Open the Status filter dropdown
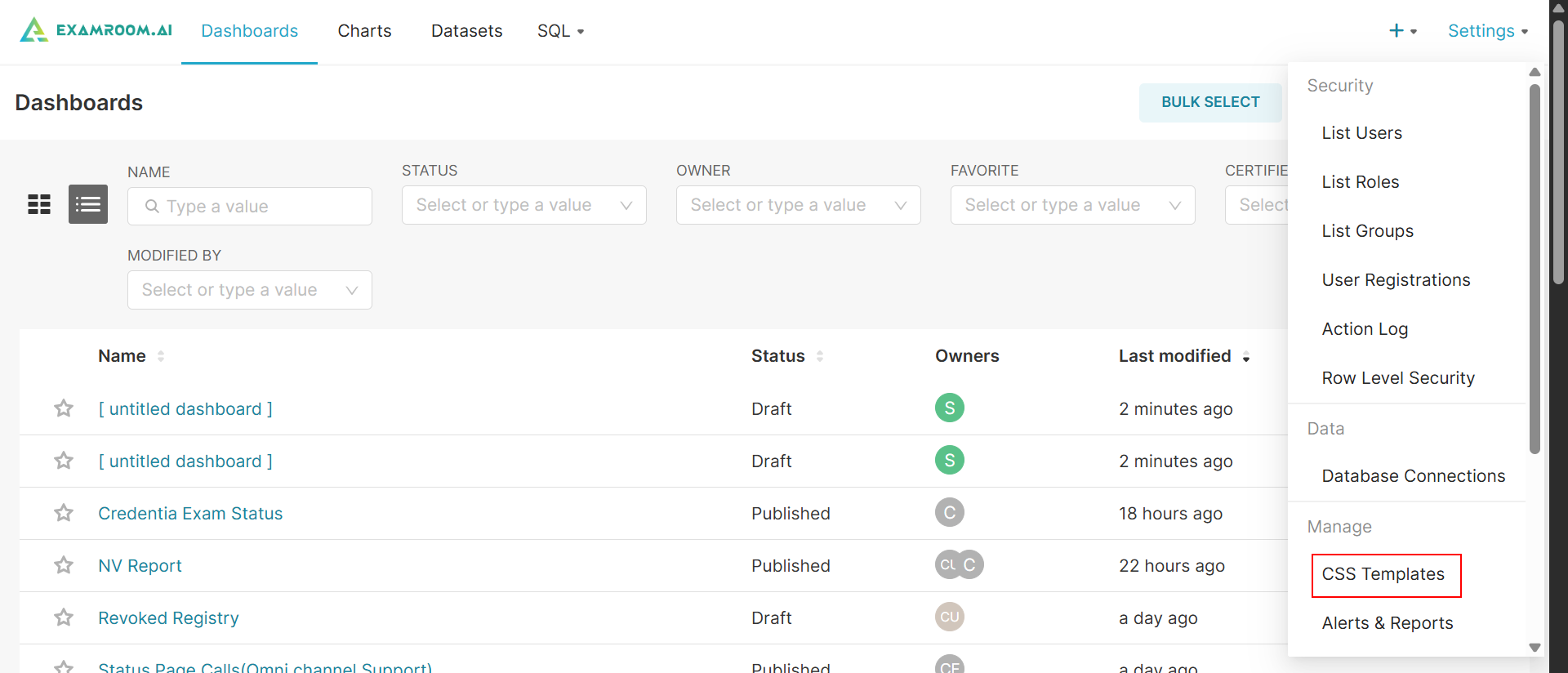The width and height of the screenshot is (1568, 673). click(523, 205)
